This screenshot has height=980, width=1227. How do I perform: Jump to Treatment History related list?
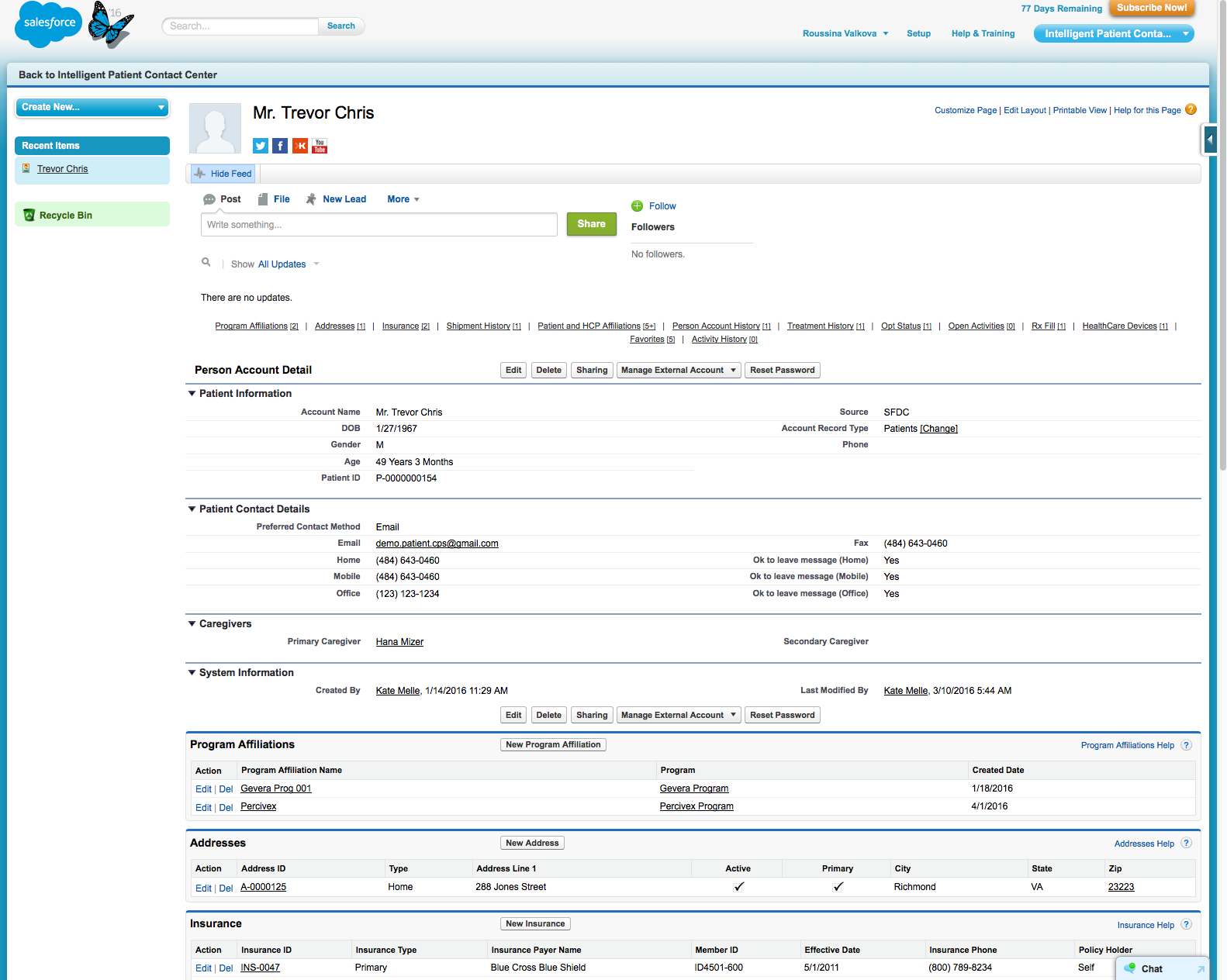pos(825,326)
